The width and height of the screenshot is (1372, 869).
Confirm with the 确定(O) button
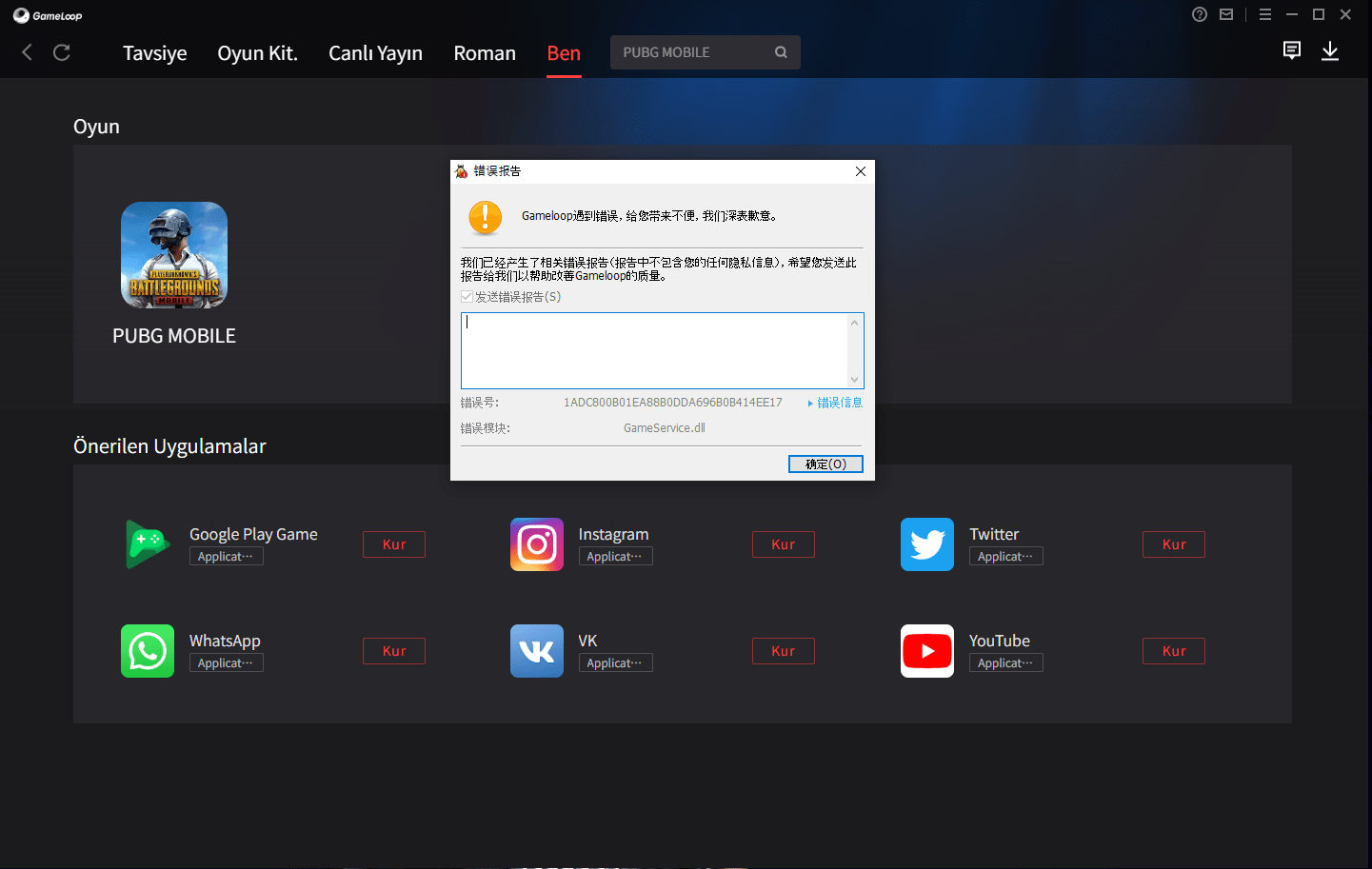825,464
